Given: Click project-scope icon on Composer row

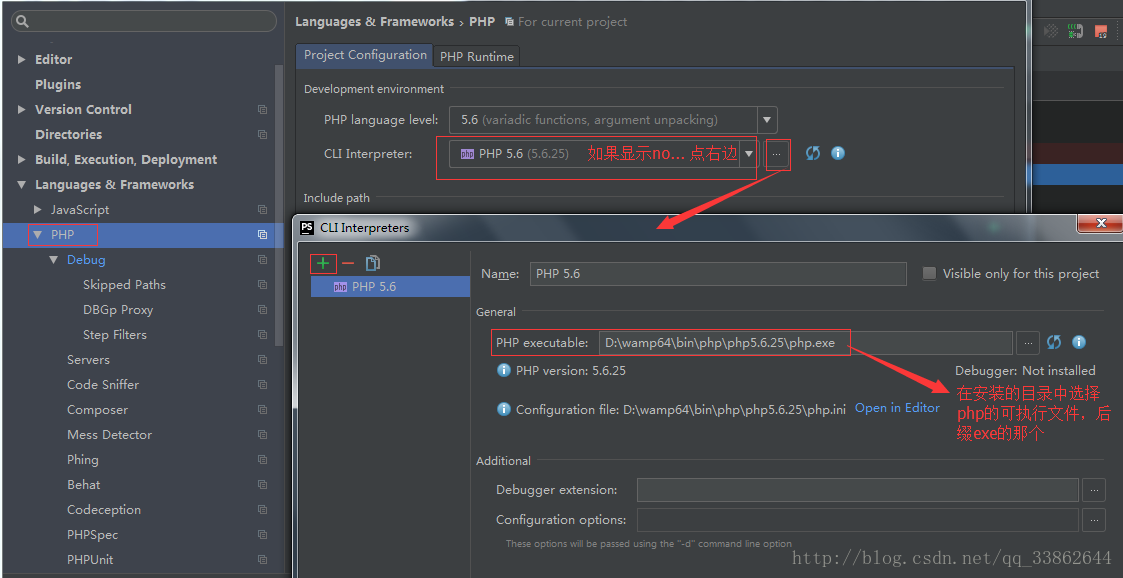Looking at the screenshot, I should [x=262, y=410].
